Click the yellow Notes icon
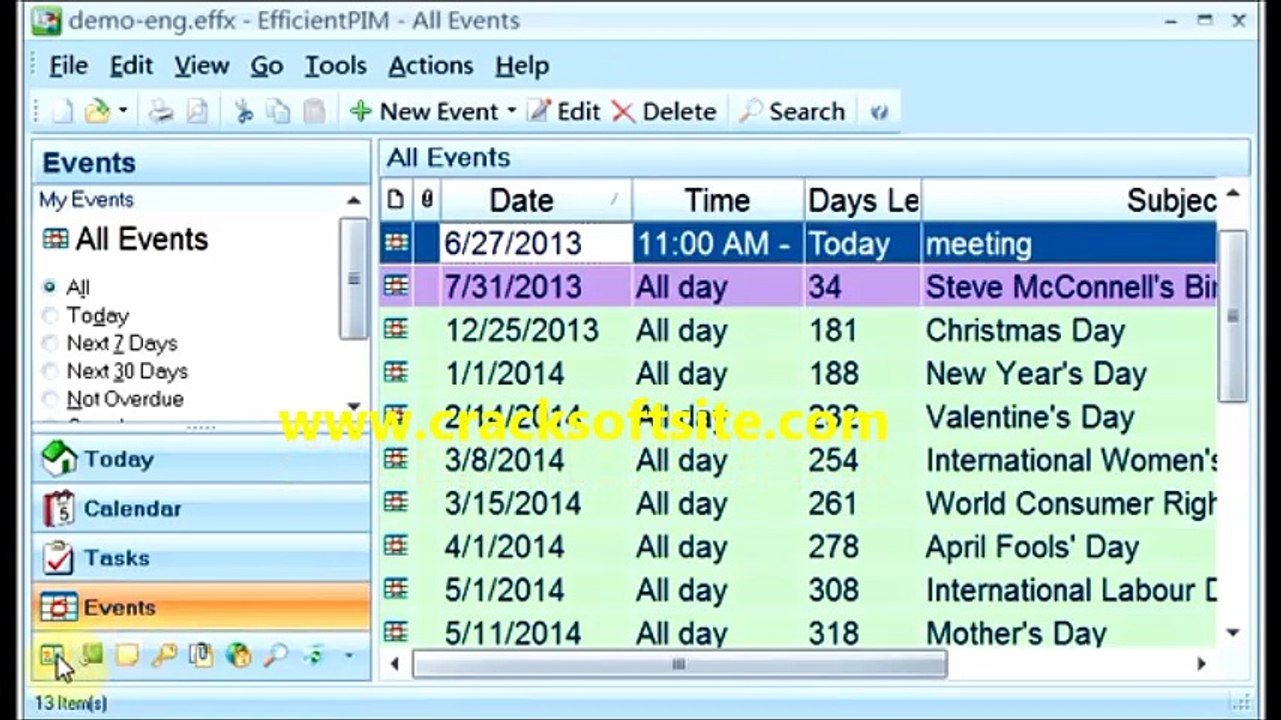The width and height of the screenshot is (1281, 720). point(127,656)
